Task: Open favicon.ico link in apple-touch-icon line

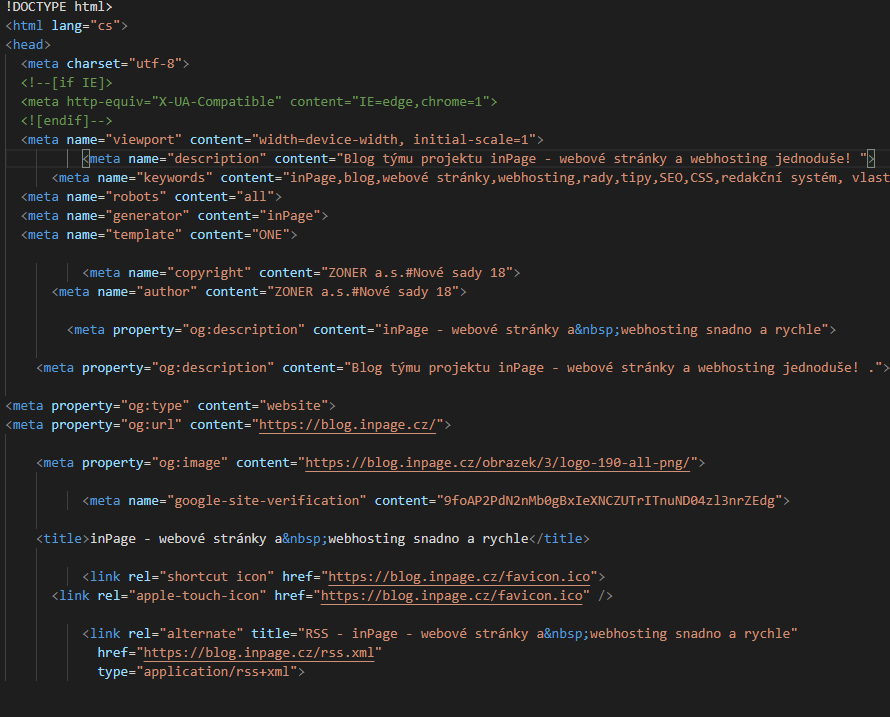Action: [451, 596]
